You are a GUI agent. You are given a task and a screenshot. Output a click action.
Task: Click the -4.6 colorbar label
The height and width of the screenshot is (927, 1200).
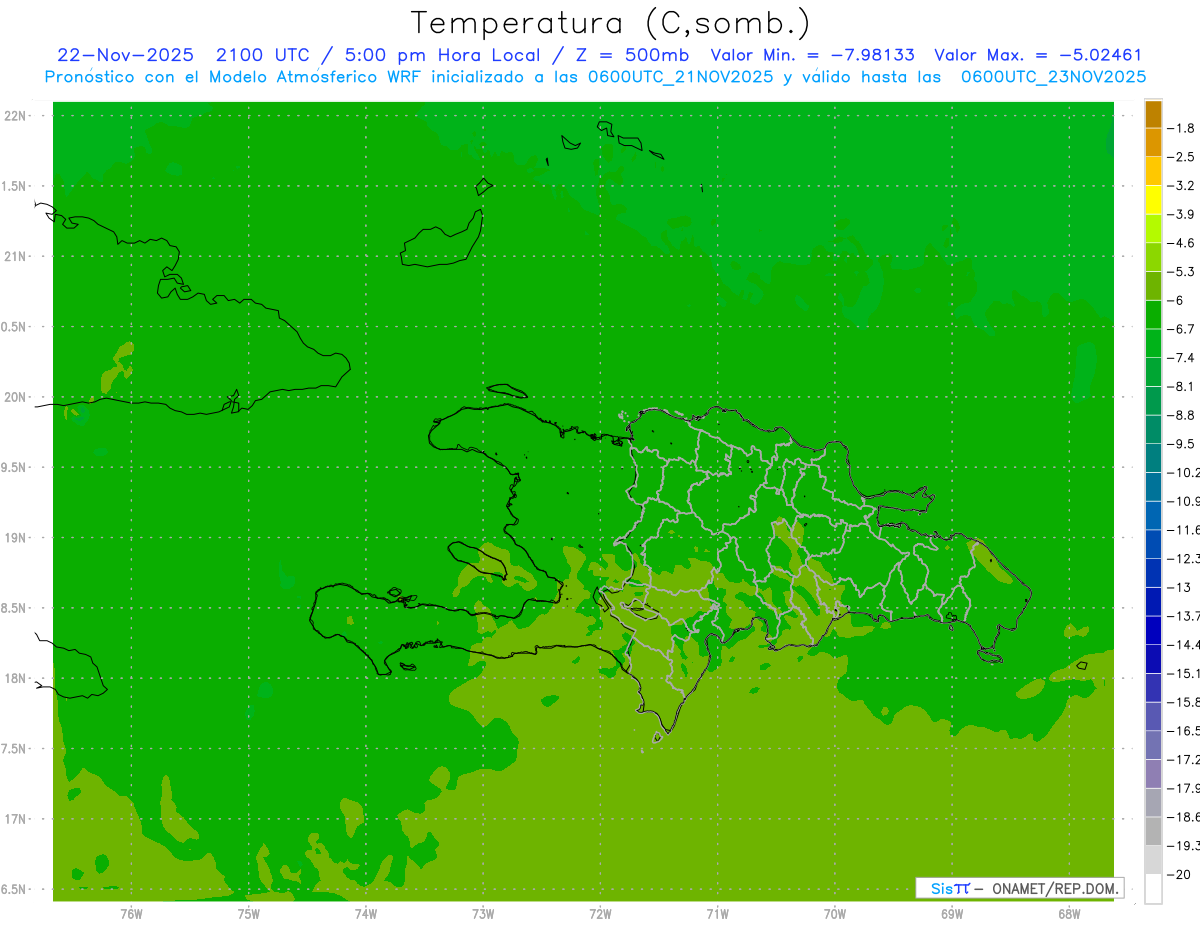click(1181, 243)
